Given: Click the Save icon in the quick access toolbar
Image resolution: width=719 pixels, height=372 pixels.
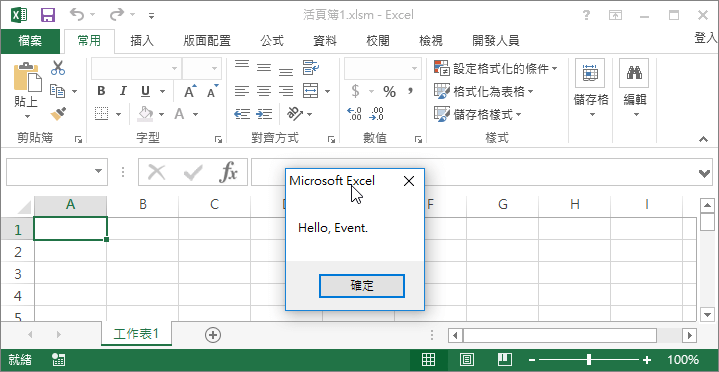Looking at the screenshot, I should tap(48, 15).
